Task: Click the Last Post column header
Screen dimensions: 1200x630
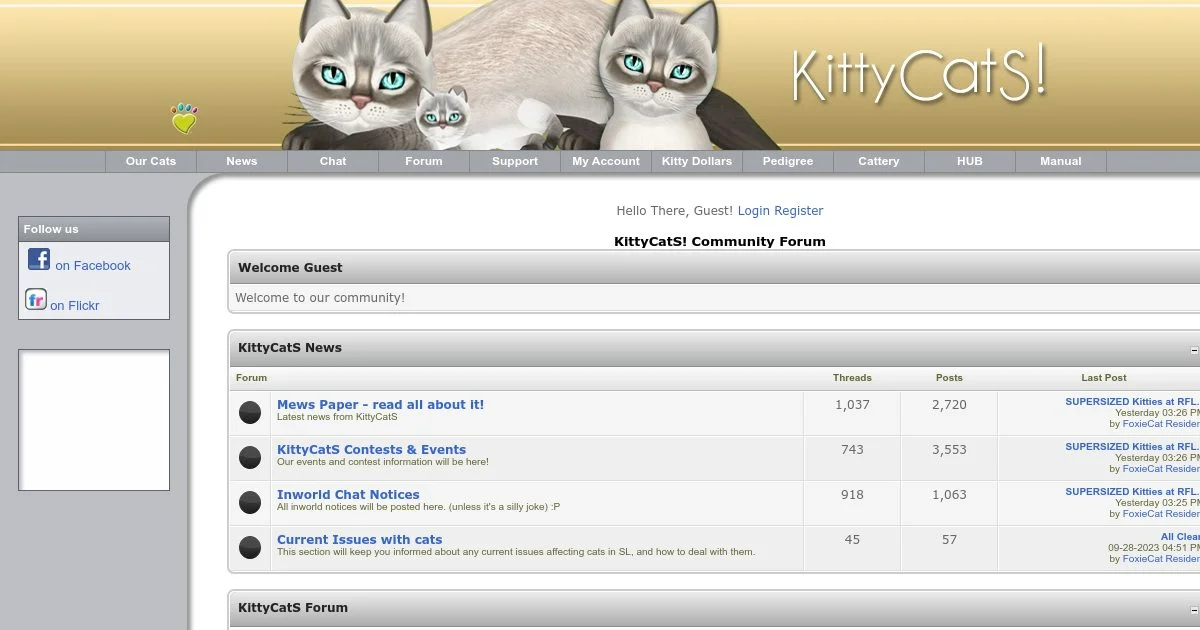Action: click(x=1104, y=378)
